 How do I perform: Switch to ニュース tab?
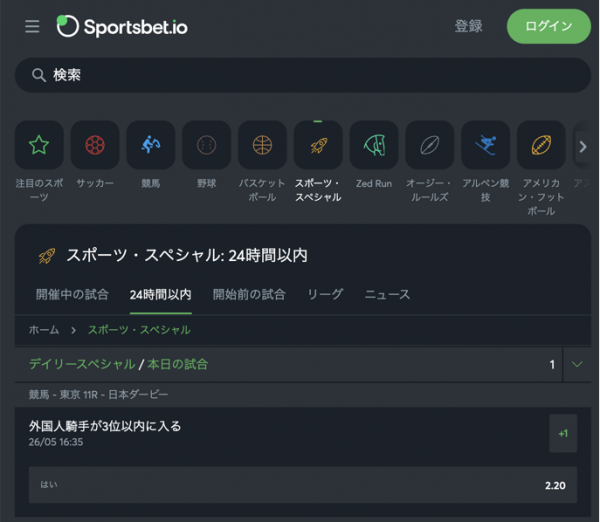[x=387, y=294]
